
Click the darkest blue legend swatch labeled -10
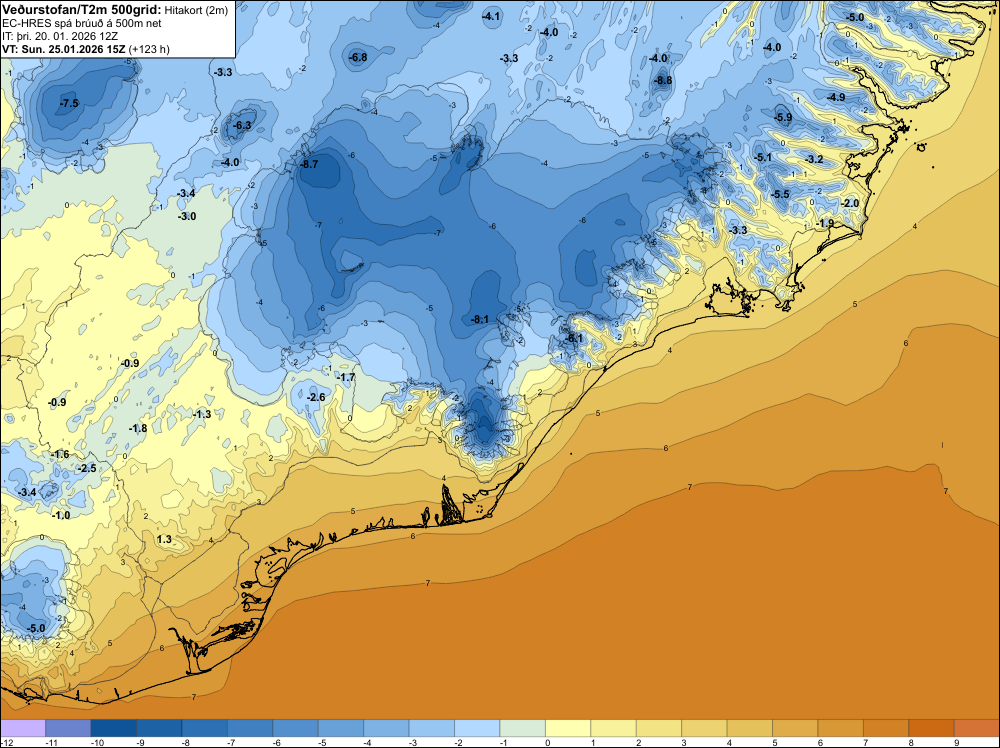(x=114, y=728)
